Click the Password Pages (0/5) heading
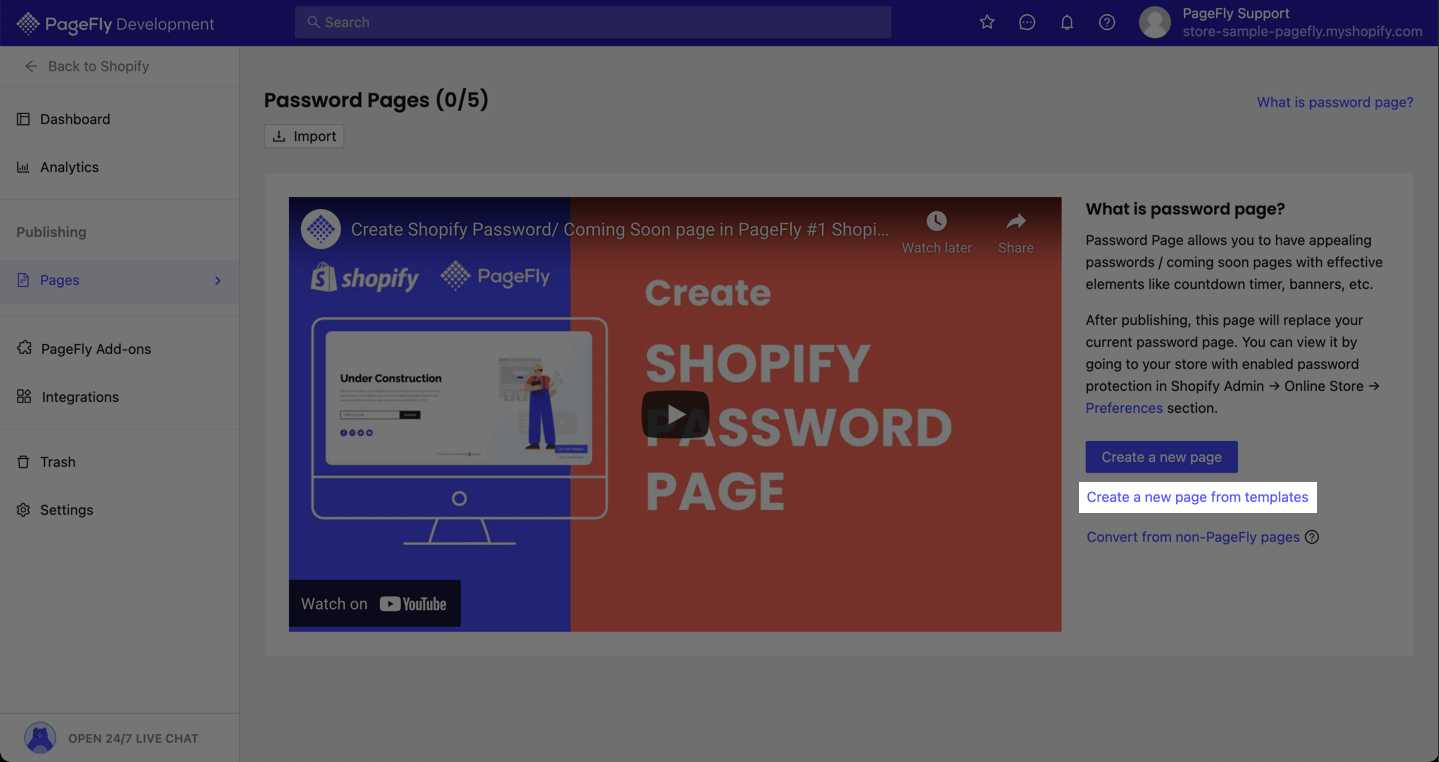 [376, 100]
